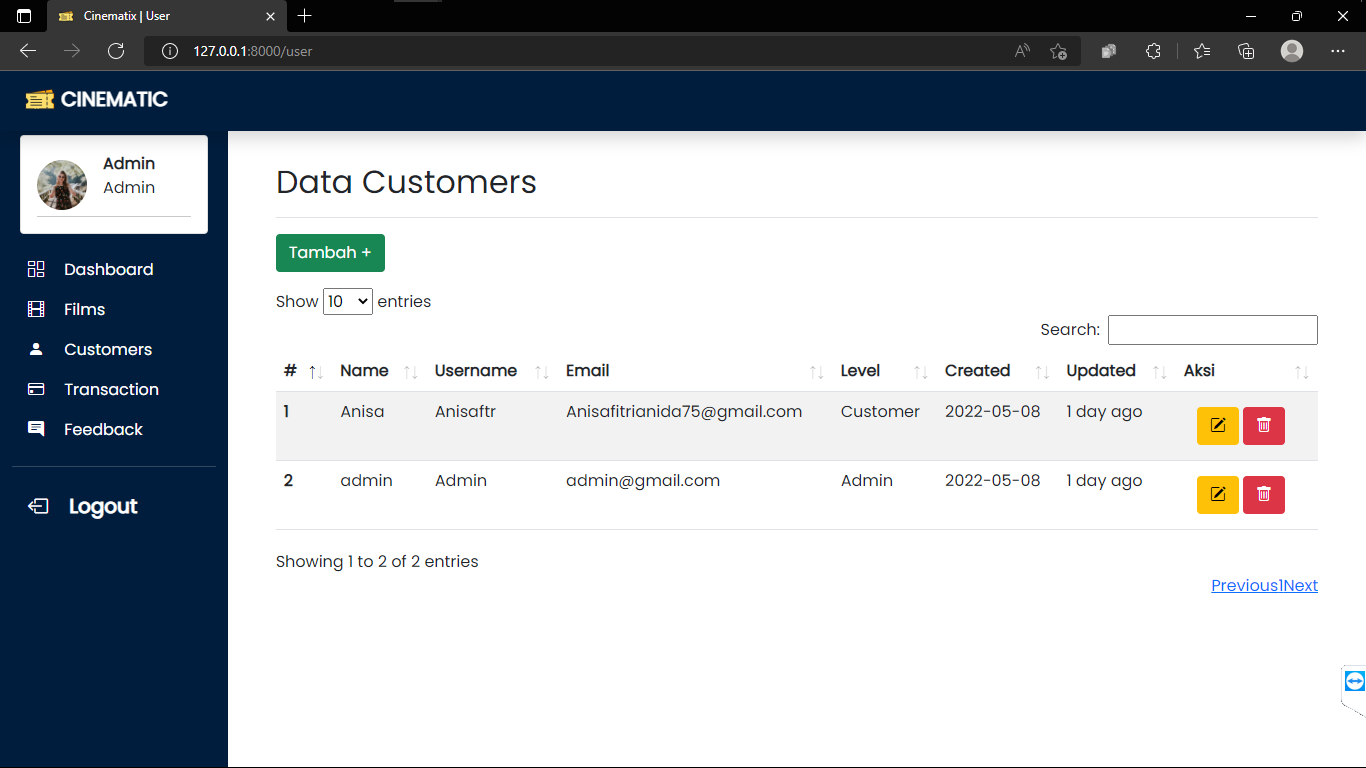Click into the Search input field
This screenshot has height=768, width=1366.
(x=1213, y=330)
